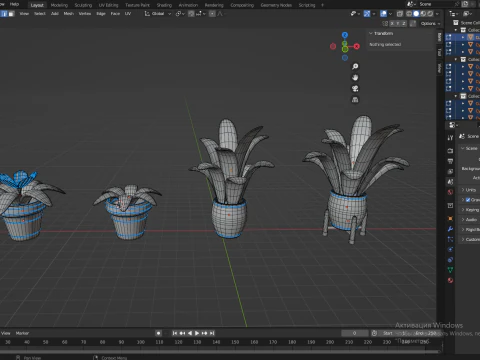Toggle show gizmos button
Viewport: 480px width, 360px height.
click(x=367, y=14)
